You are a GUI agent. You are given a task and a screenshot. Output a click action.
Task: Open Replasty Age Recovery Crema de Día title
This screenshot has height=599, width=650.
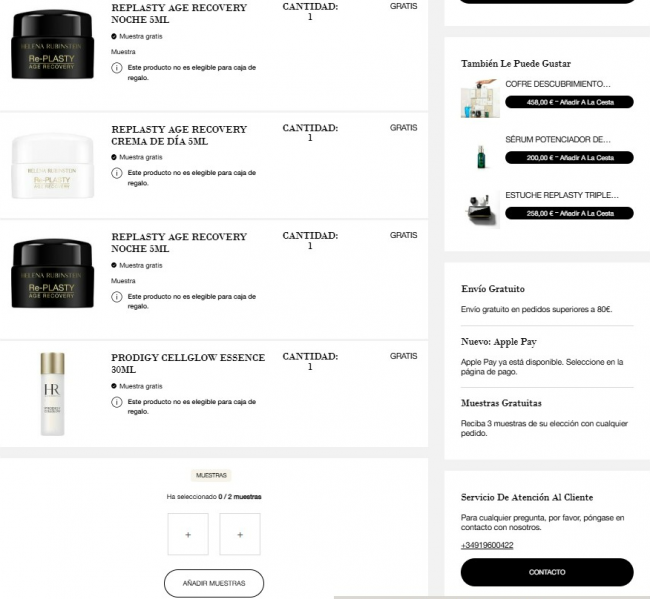click(x=179, y=135)
